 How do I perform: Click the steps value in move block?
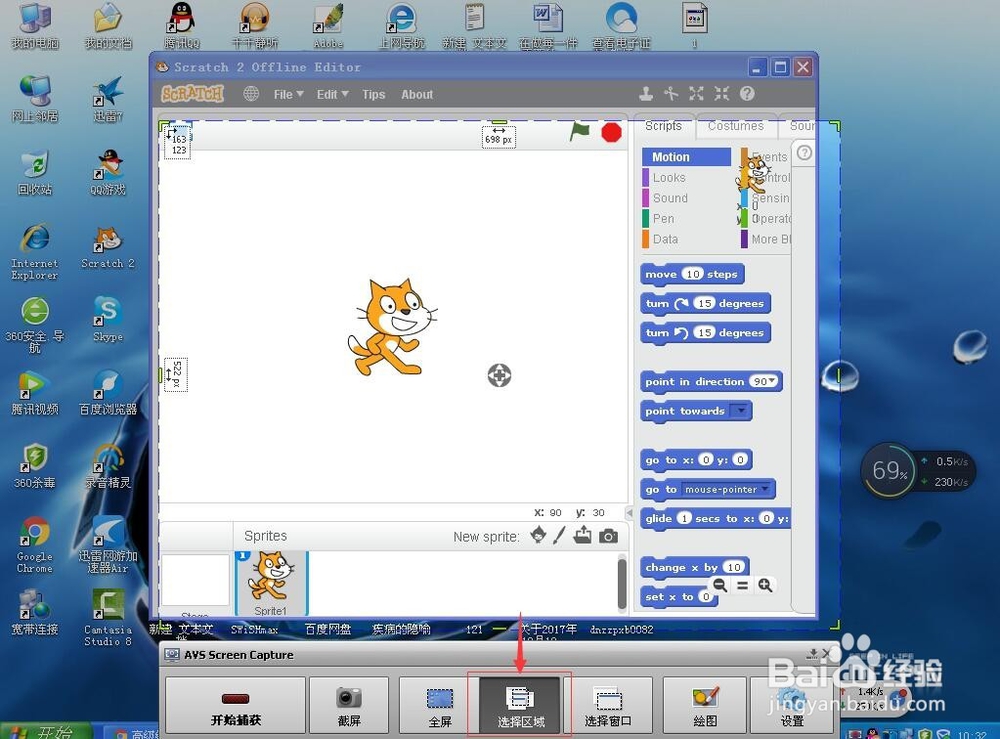click(693, 274)
